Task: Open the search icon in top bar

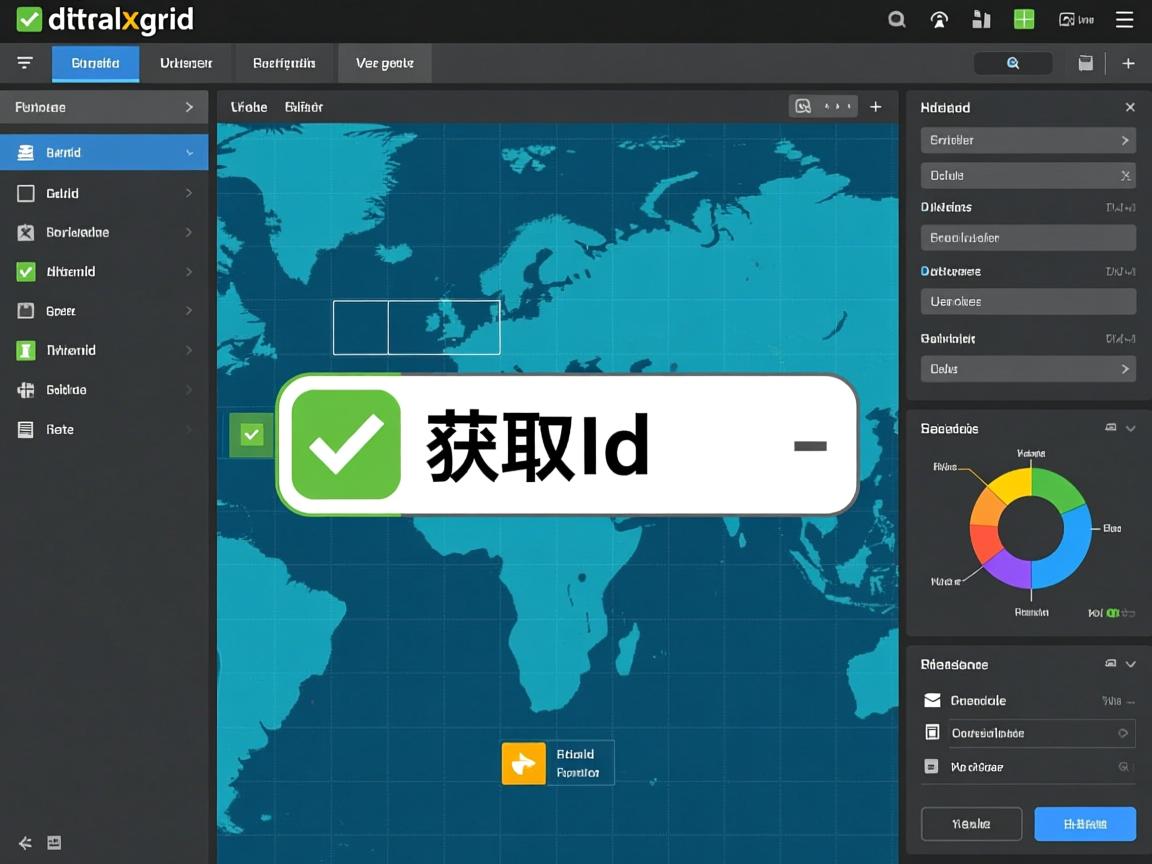Action: point(896,19)
